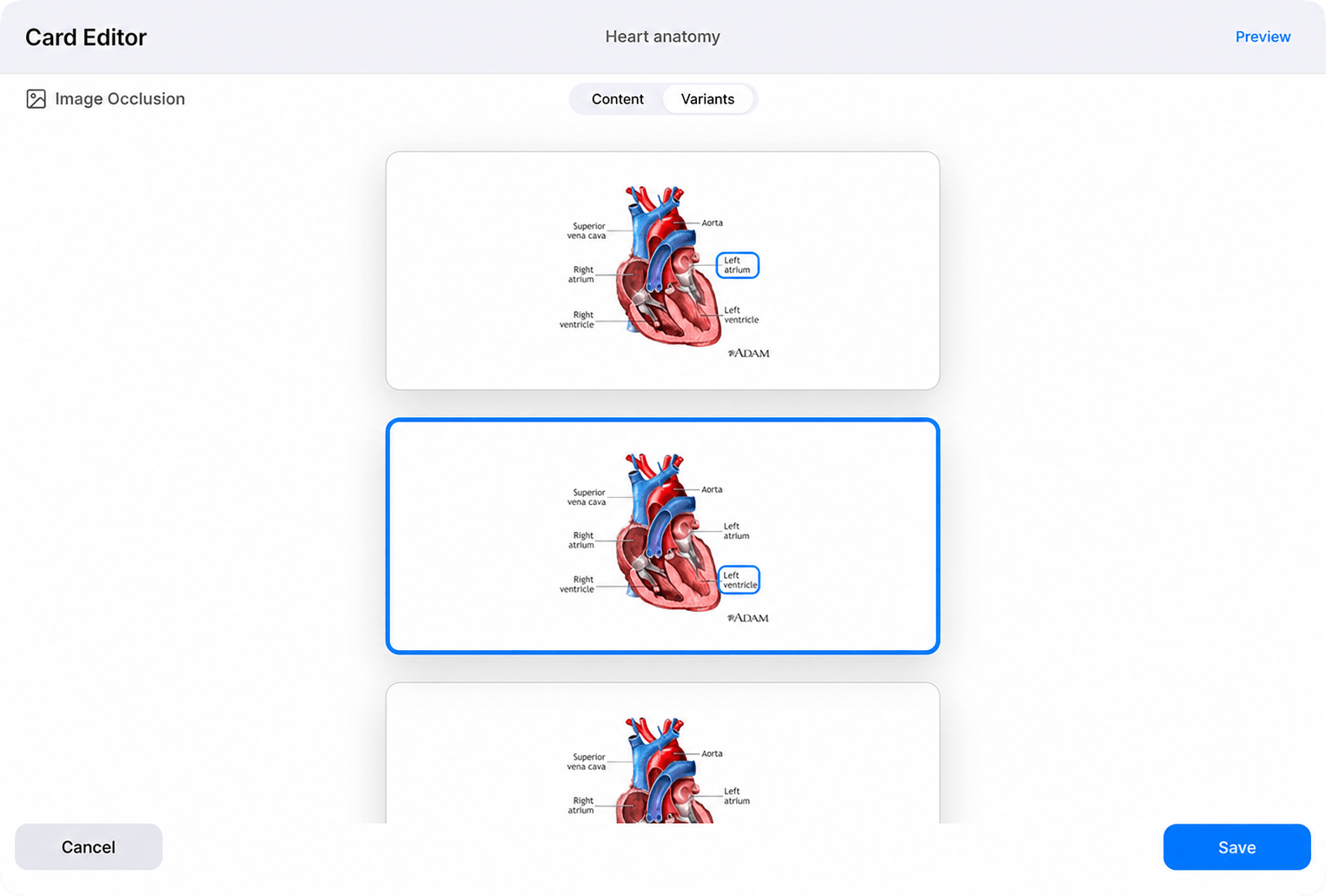The height and width of the screenshot is (896, 1326).
Task: Open the Preview link
Action: pos(1263,37)
